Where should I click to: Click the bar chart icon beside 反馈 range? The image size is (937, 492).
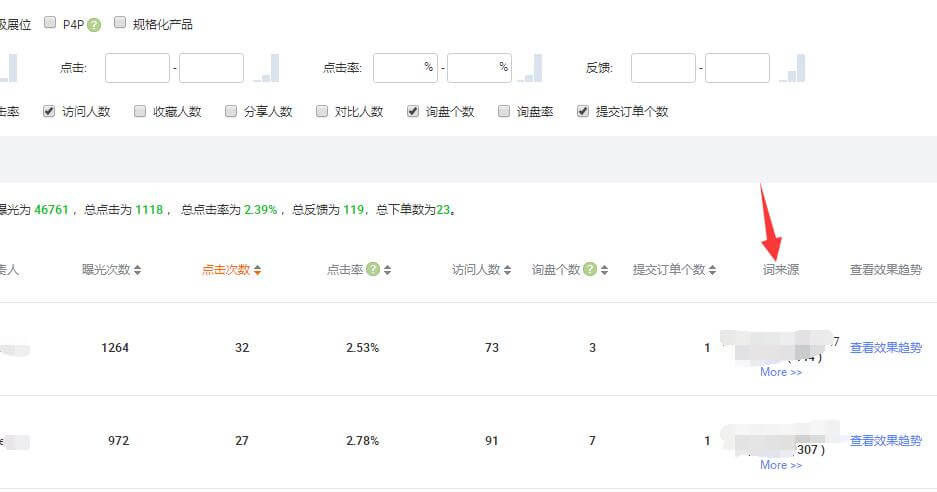pos(793,68)
